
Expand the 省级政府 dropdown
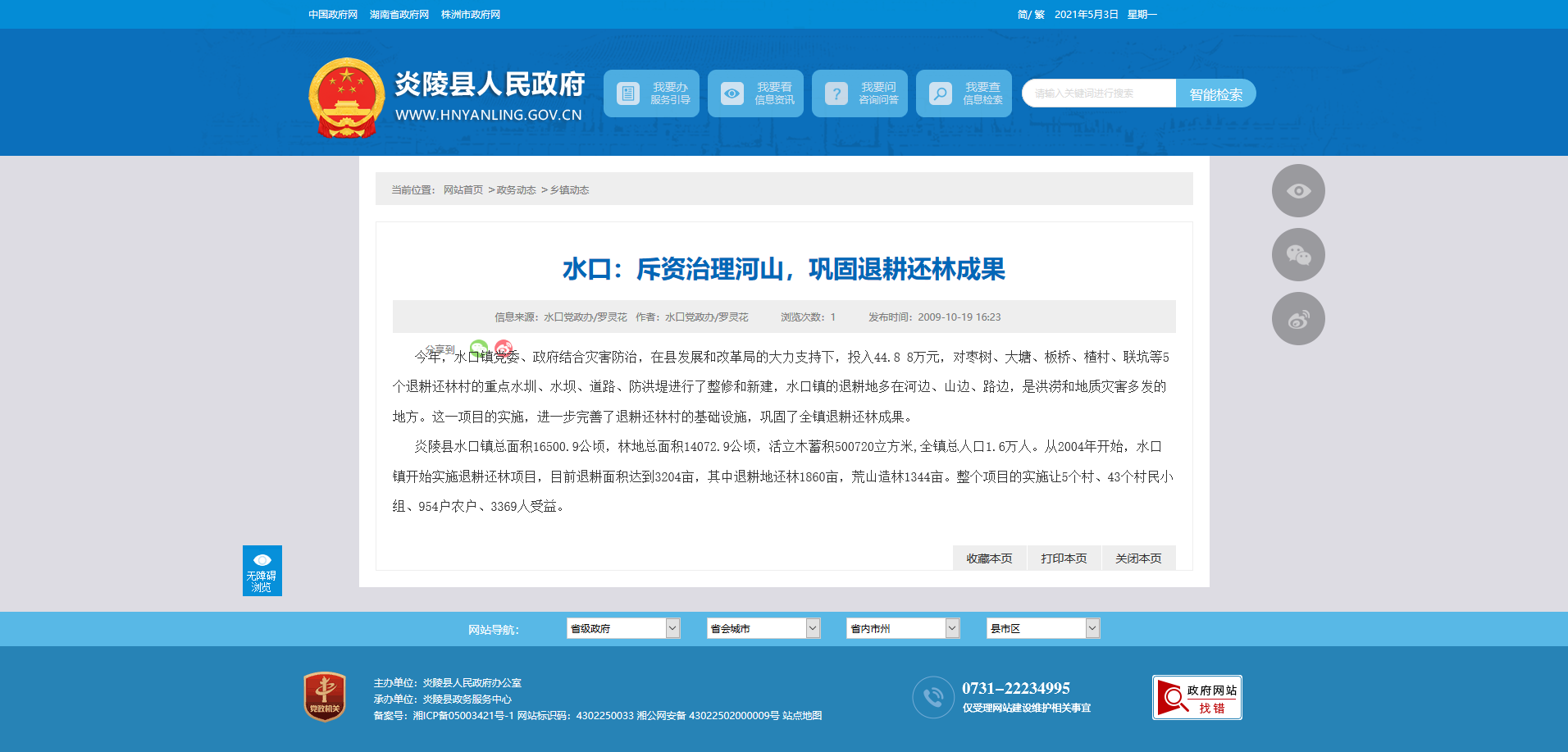point(622,629)
